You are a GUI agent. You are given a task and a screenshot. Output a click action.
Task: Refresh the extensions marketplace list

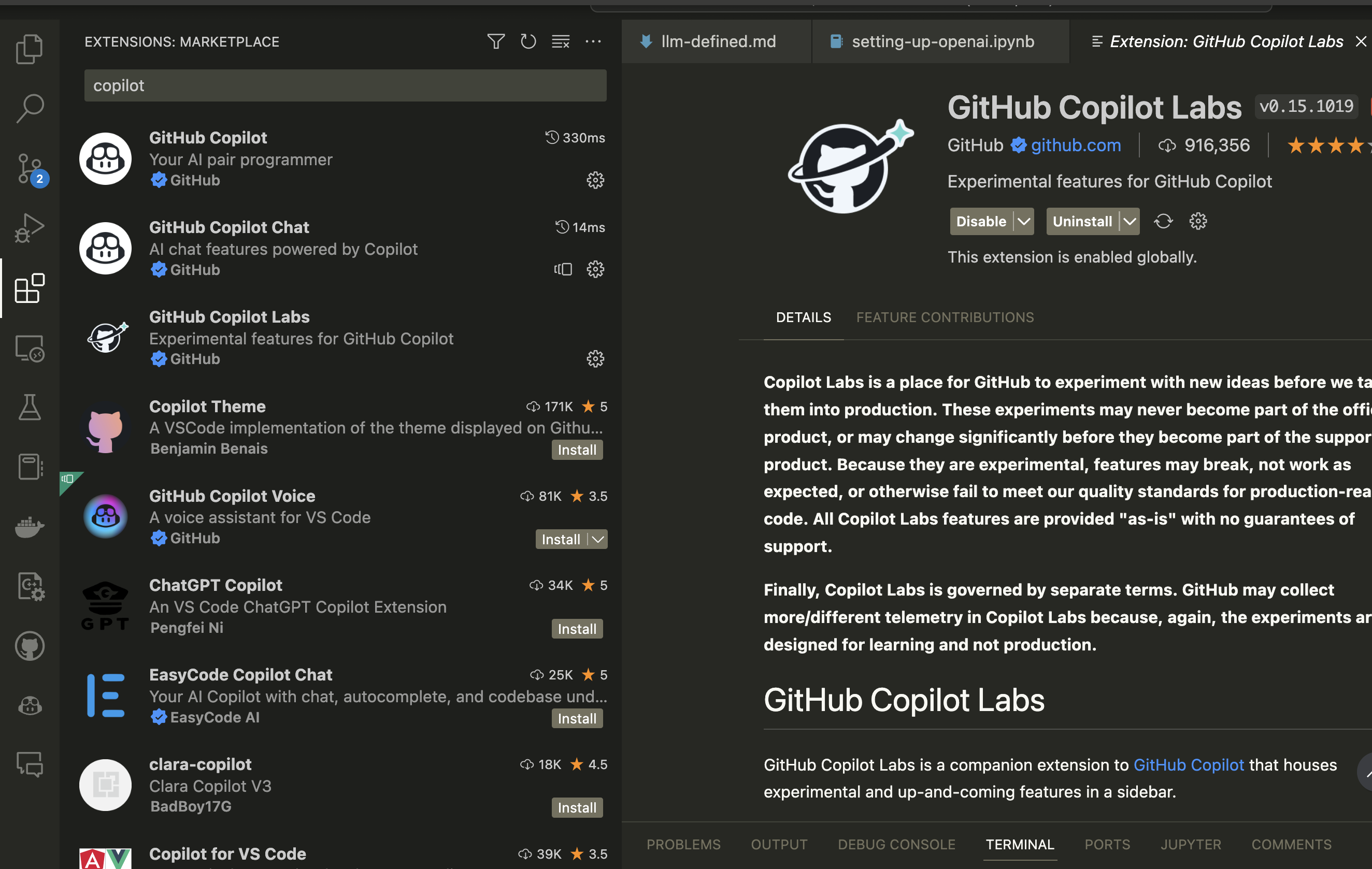[528, 41]
